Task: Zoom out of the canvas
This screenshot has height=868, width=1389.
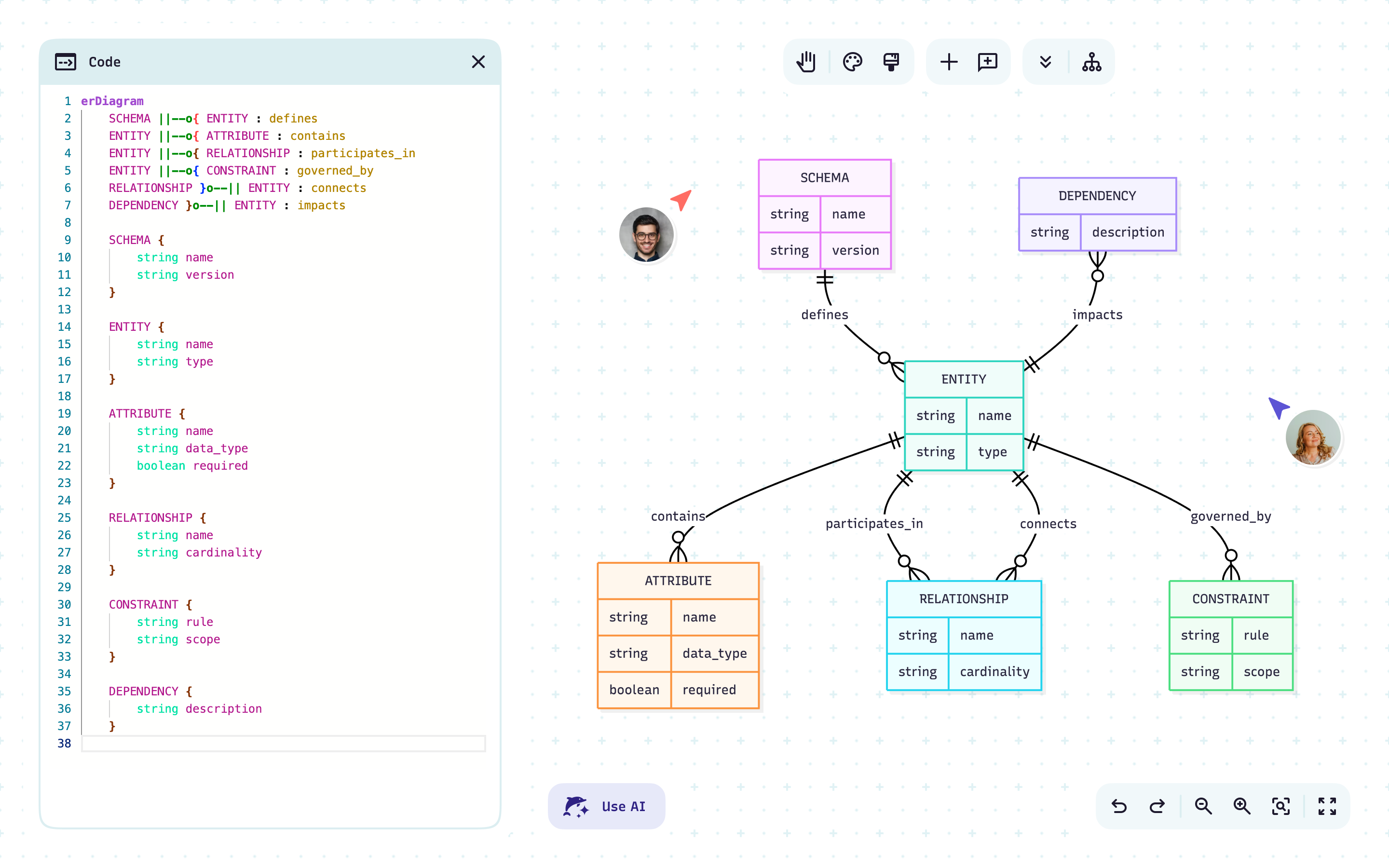Action: (1203, 806)
